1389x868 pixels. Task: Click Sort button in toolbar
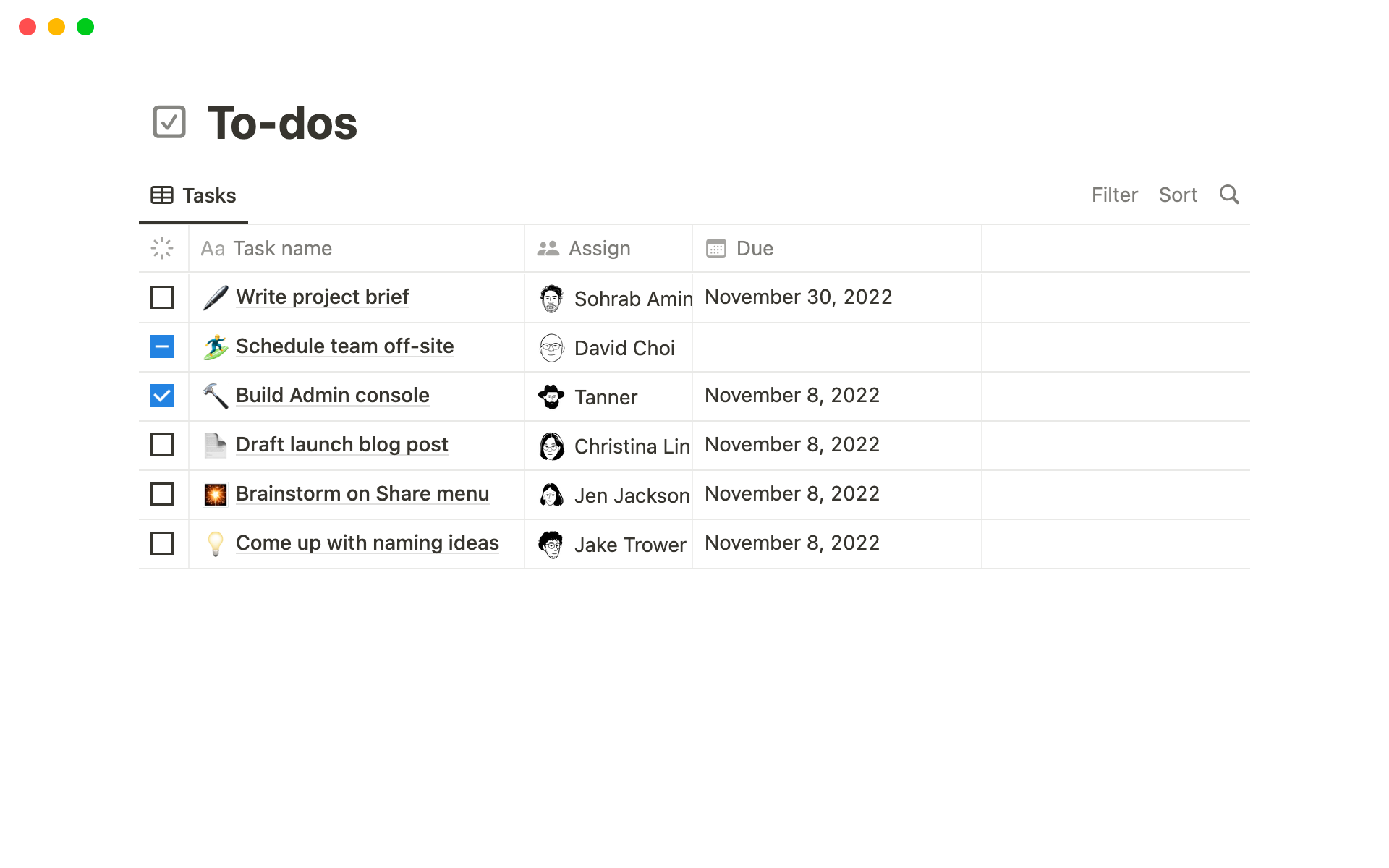1178,194
